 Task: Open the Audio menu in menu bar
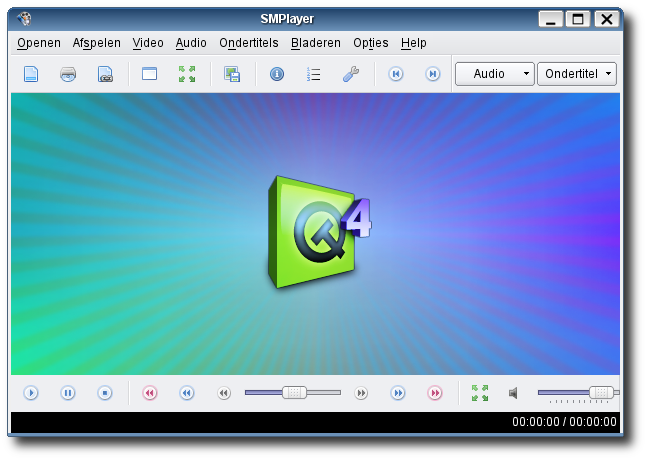click(x=191, y=43)
